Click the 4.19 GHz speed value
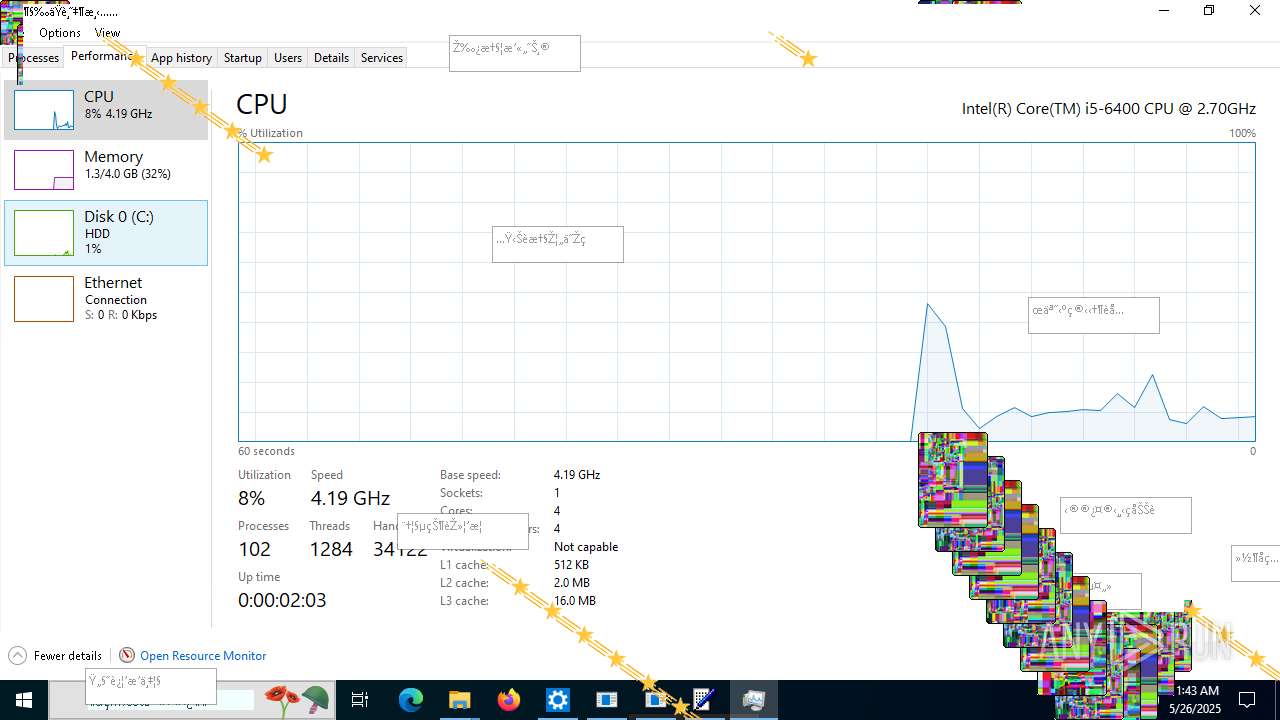 coord(350,498)
